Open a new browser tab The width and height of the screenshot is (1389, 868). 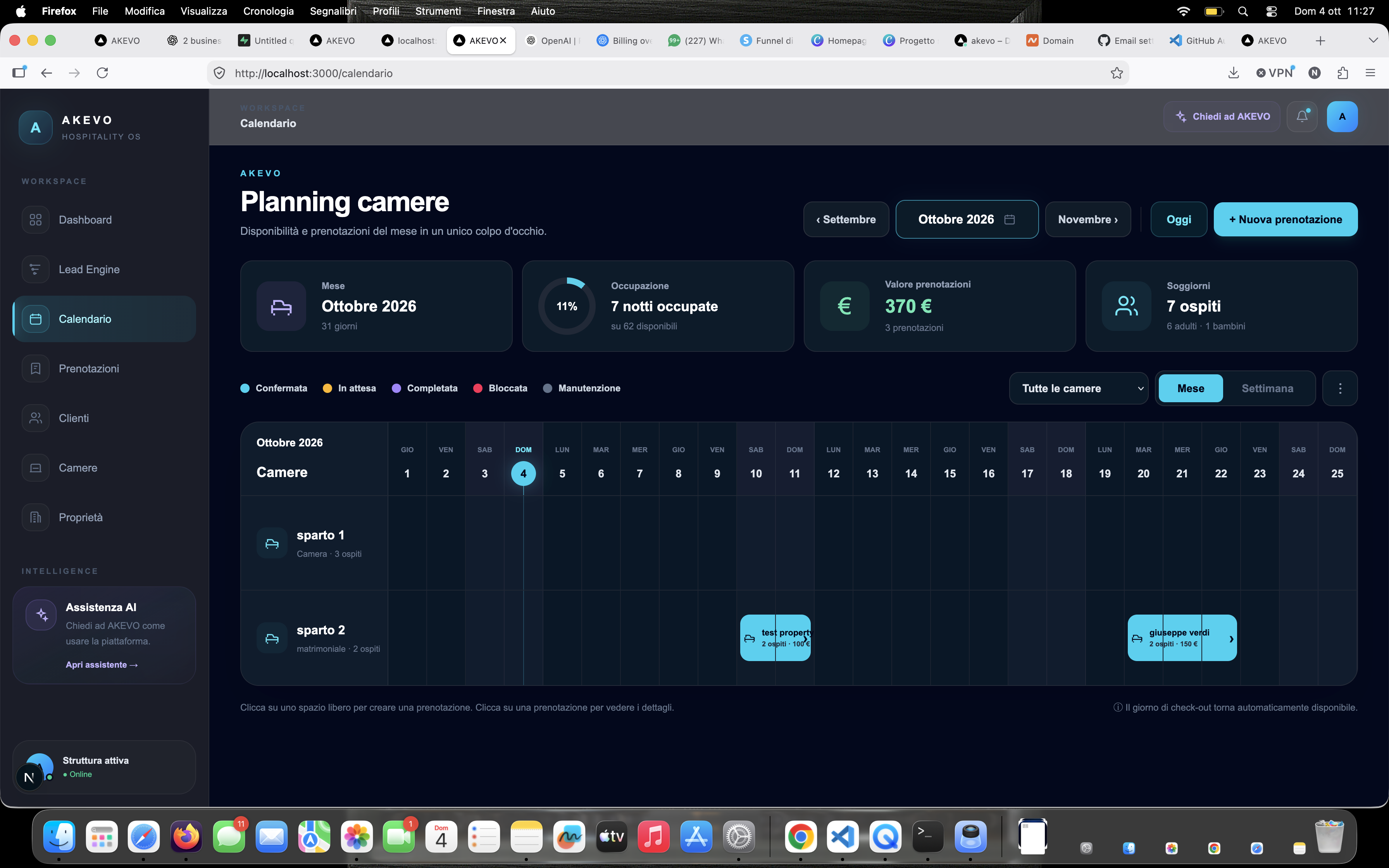click(1320, 40)
